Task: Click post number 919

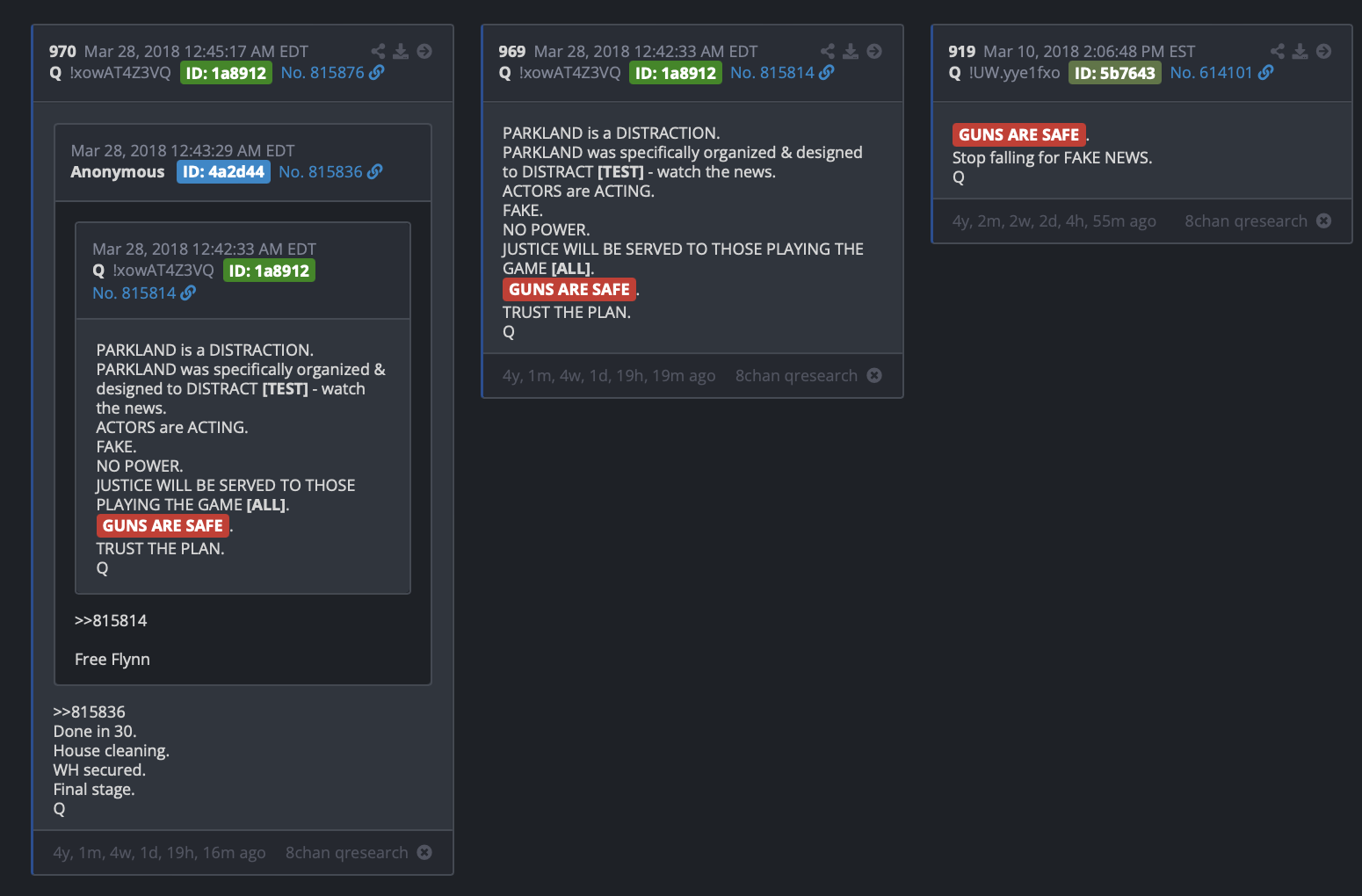Action: tap(962, 52)
